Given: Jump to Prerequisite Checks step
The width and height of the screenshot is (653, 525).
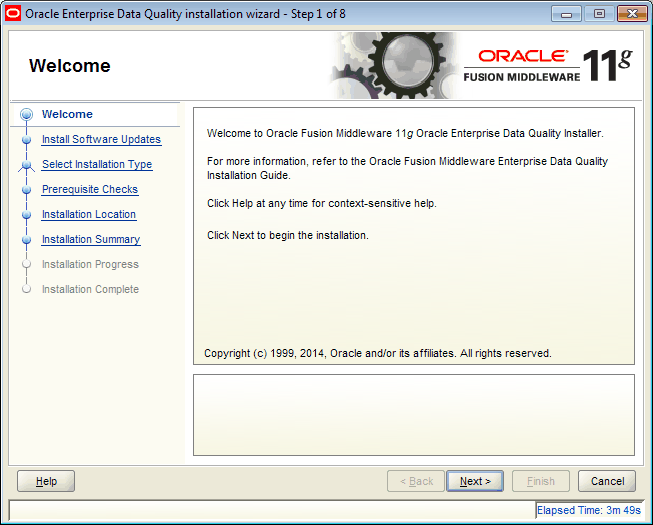Looking at the screenshot, I should 90,189.
